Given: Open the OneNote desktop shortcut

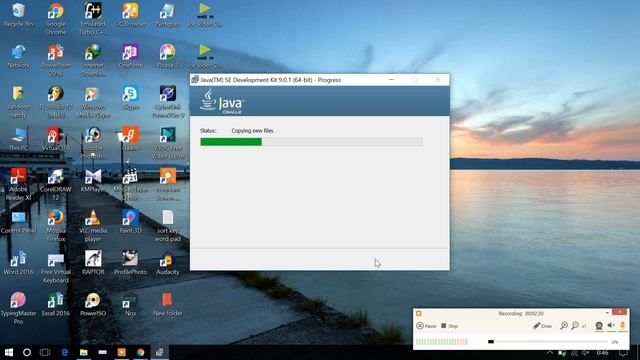Looking at the screenshot, I should [x=130, y=56].
